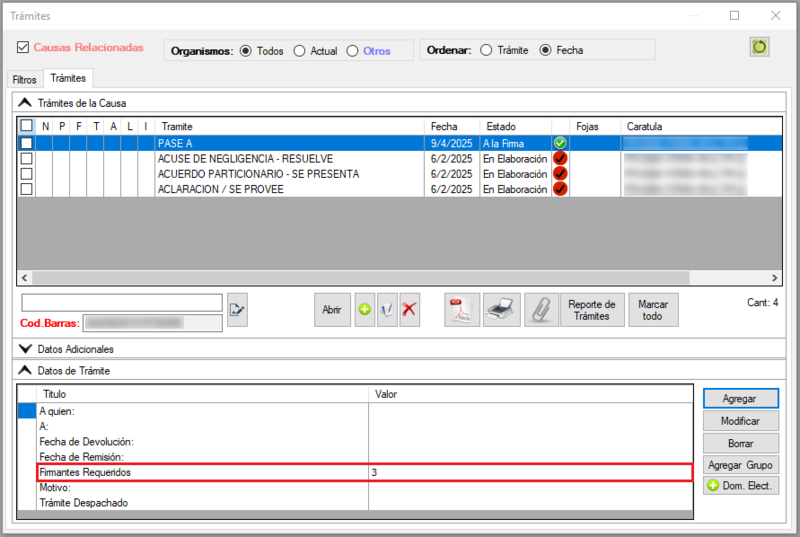Collapse the Trámites de la Causa section

(x=25, y=103)
